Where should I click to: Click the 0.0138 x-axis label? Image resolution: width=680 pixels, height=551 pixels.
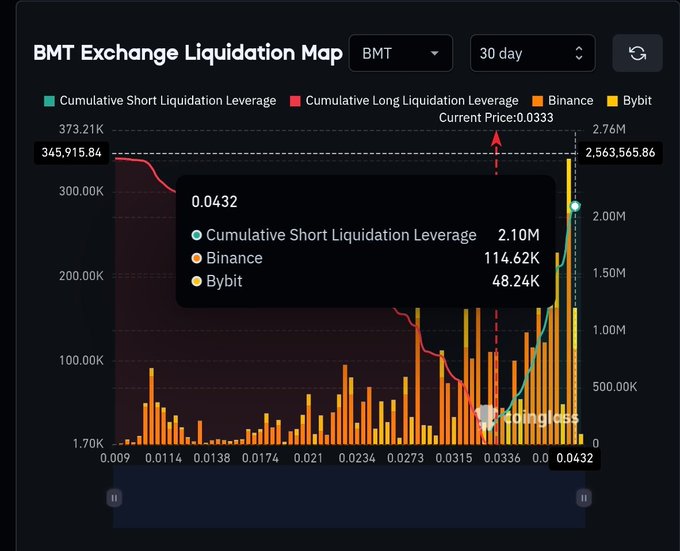coord(212,458)
